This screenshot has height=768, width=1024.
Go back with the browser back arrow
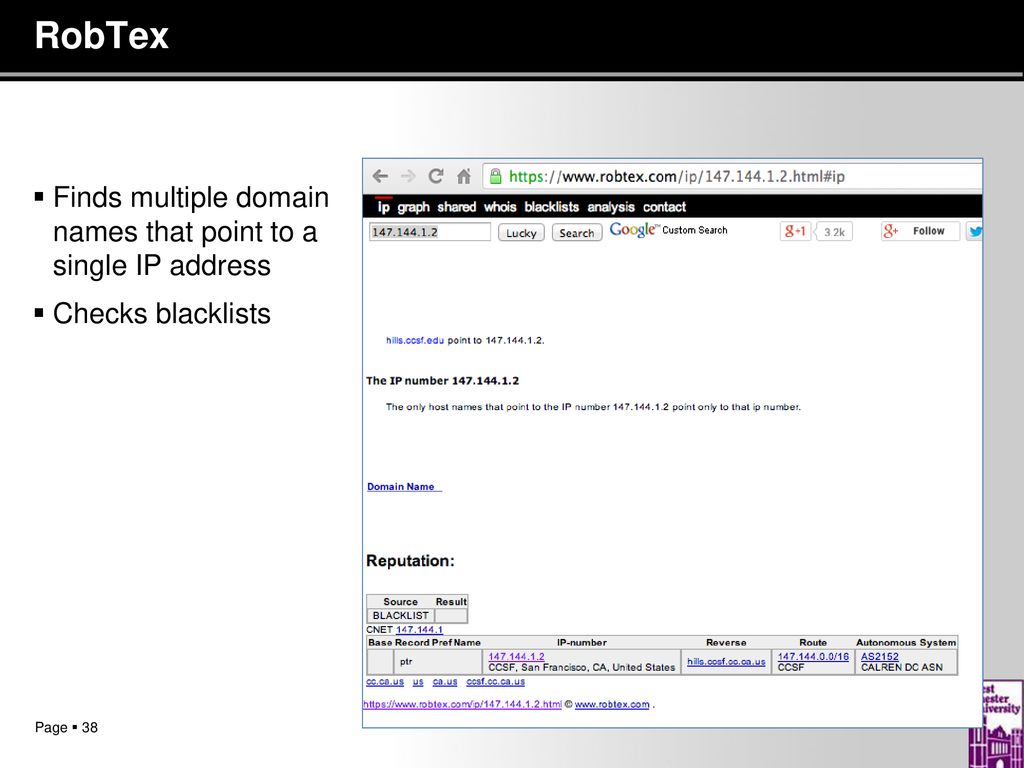click(x=380, y=176)
